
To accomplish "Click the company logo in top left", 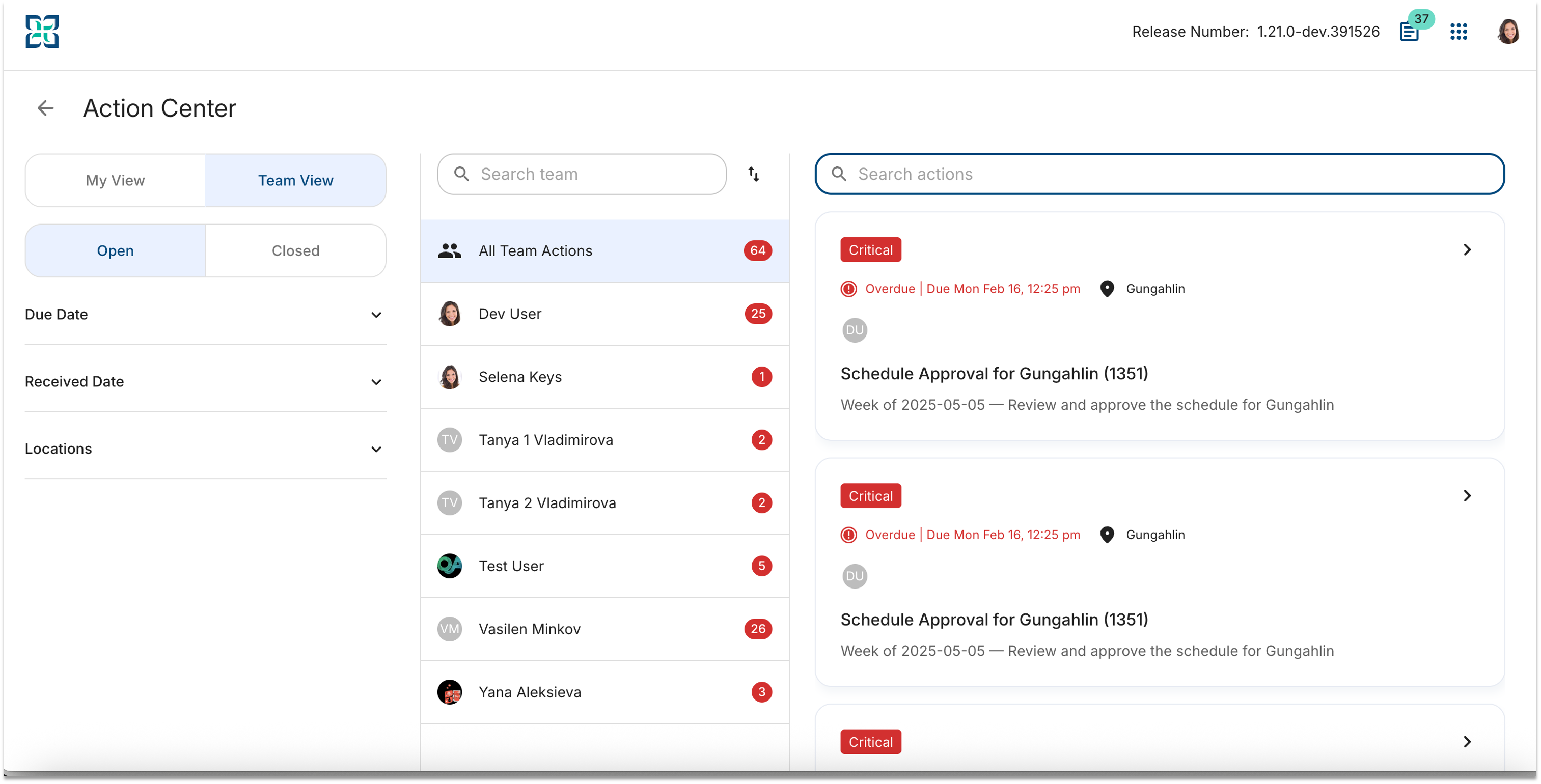I will (x=42, y=32).
